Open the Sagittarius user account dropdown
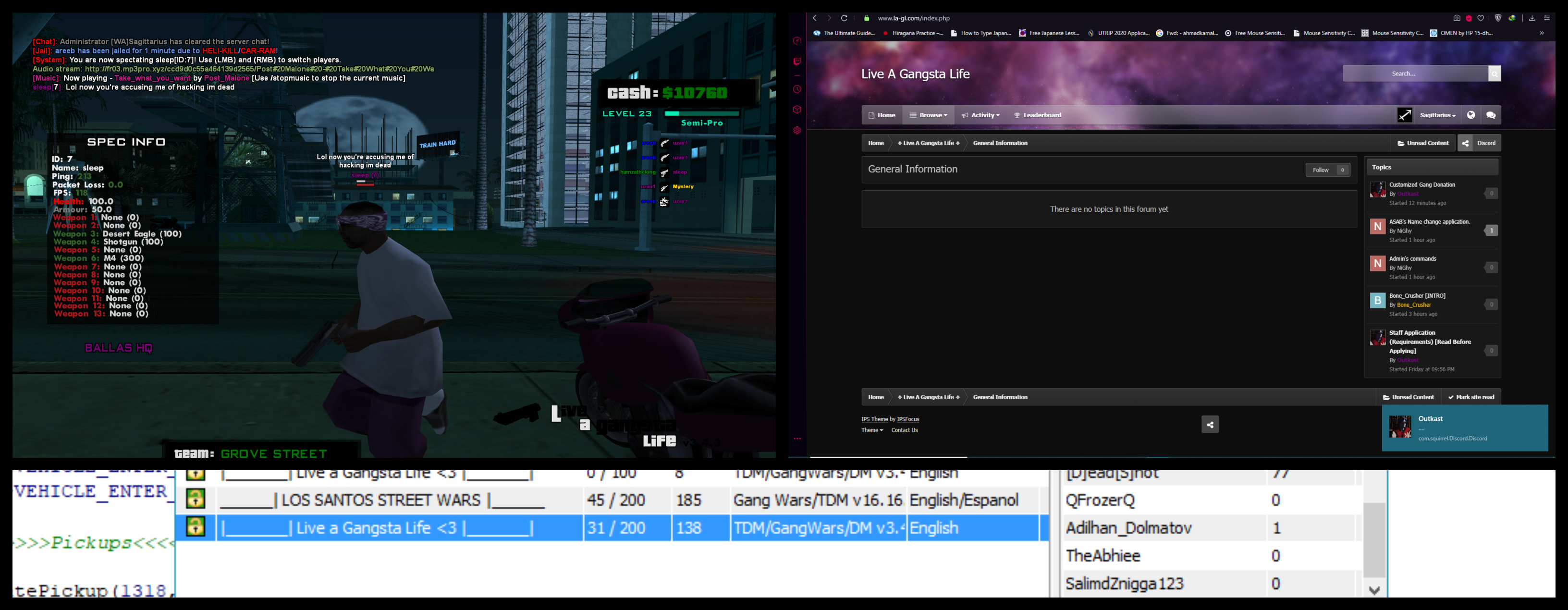The width and height of the screenshot is (1568, 610). click(1437, 115)
